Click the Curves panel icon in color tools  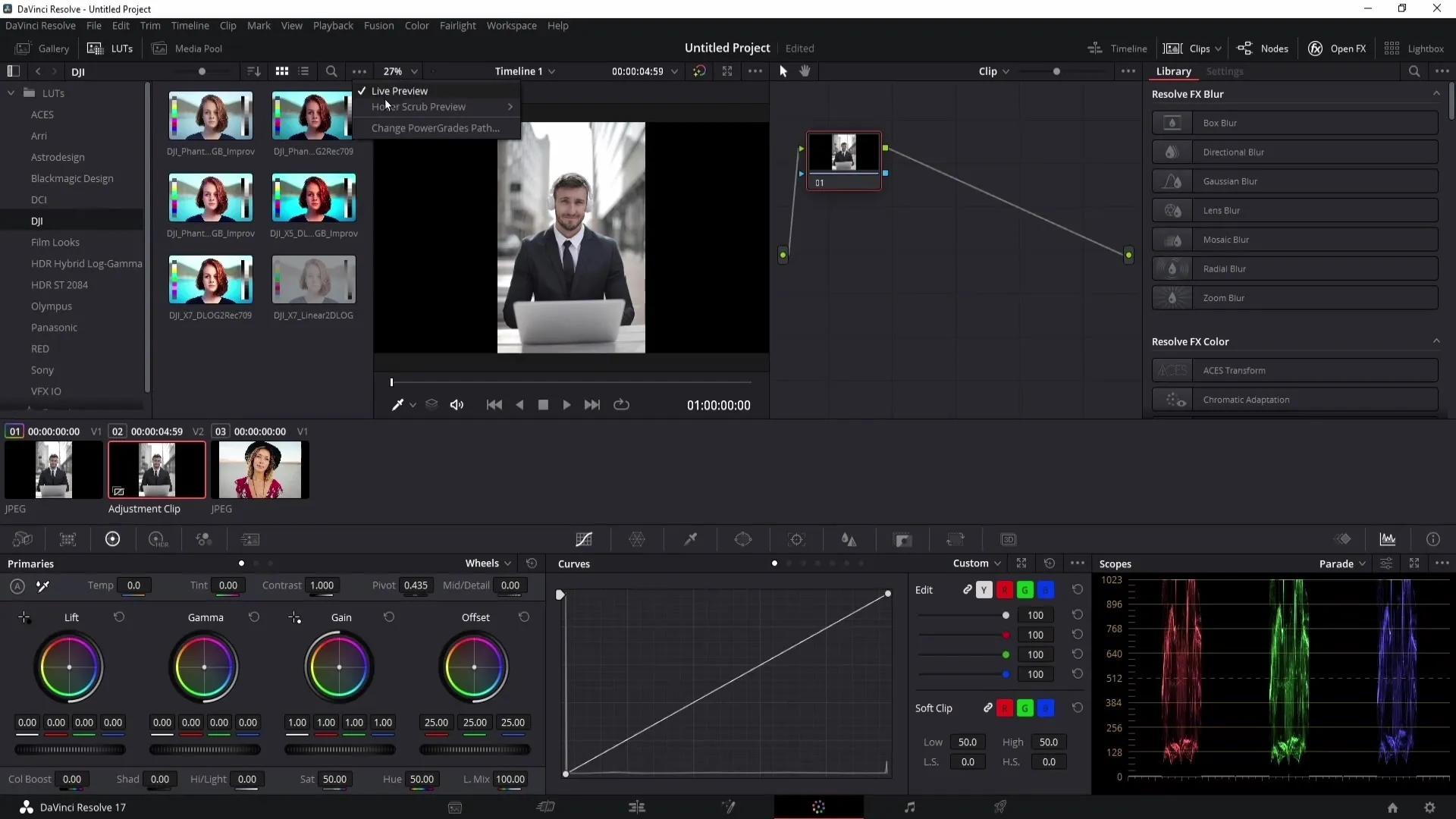(x=584, y=540)
